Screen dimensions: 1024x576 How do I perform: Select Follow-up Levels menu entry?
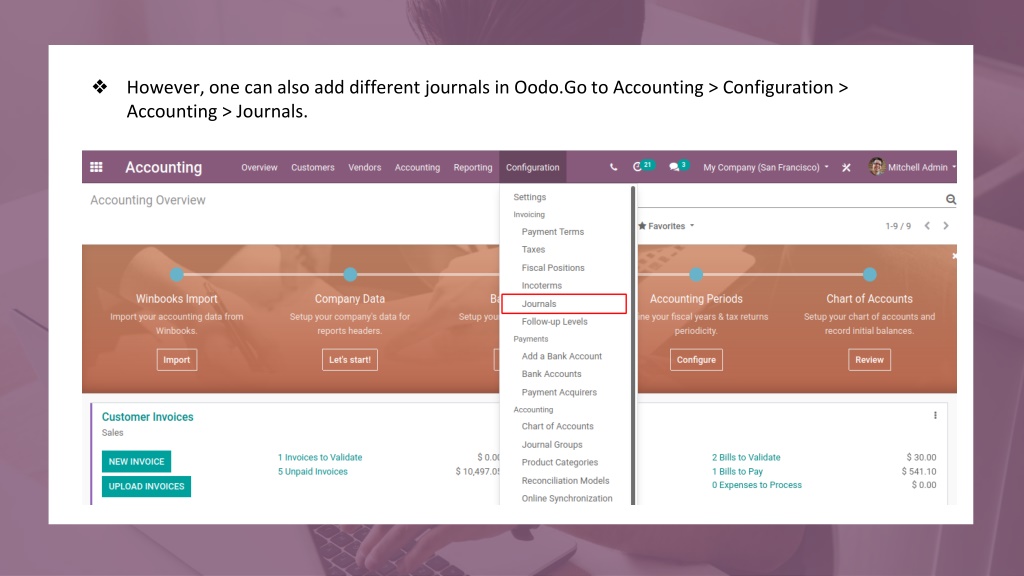pyautogui.click(x=554, y=321)
